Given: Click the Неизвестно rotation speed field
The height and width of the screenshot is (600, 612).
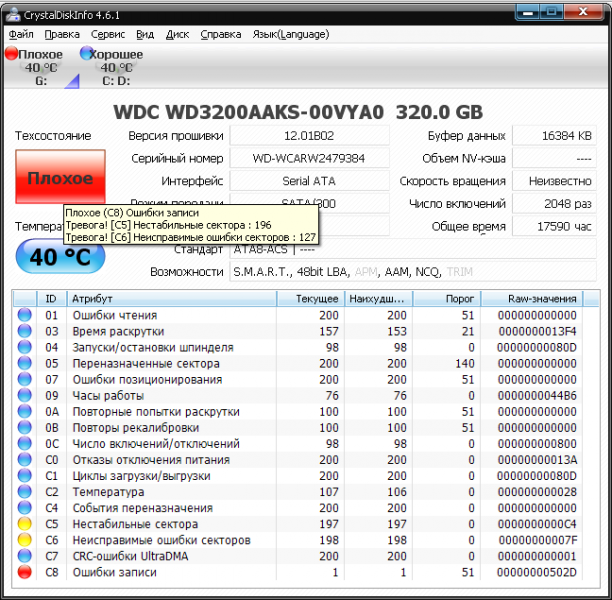Looking at the screenshot, I should point(554,181).
